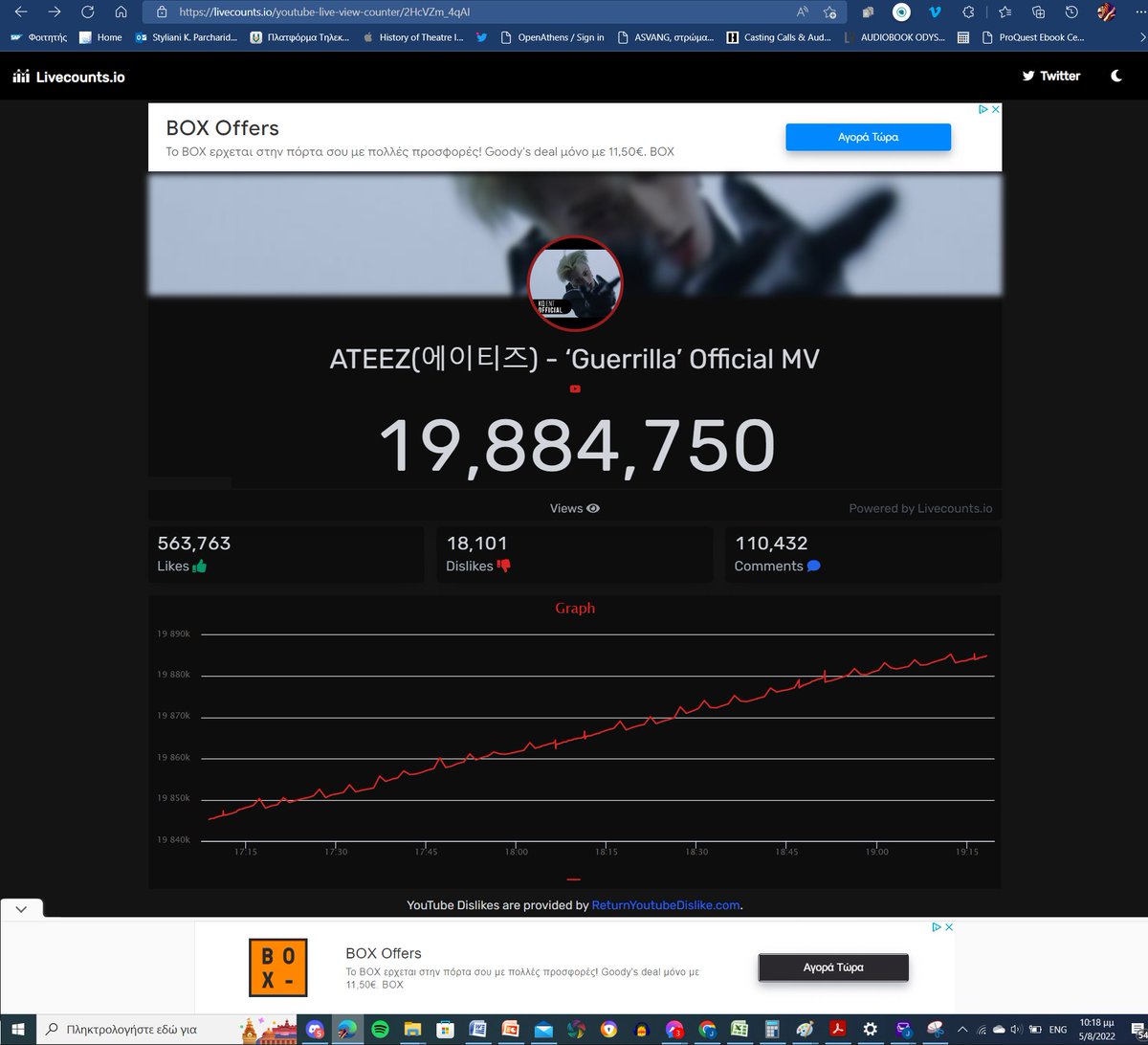Screen dimensions: 1148x1045
Task: Open the browser History icon
Action: tap(1071, 12)
